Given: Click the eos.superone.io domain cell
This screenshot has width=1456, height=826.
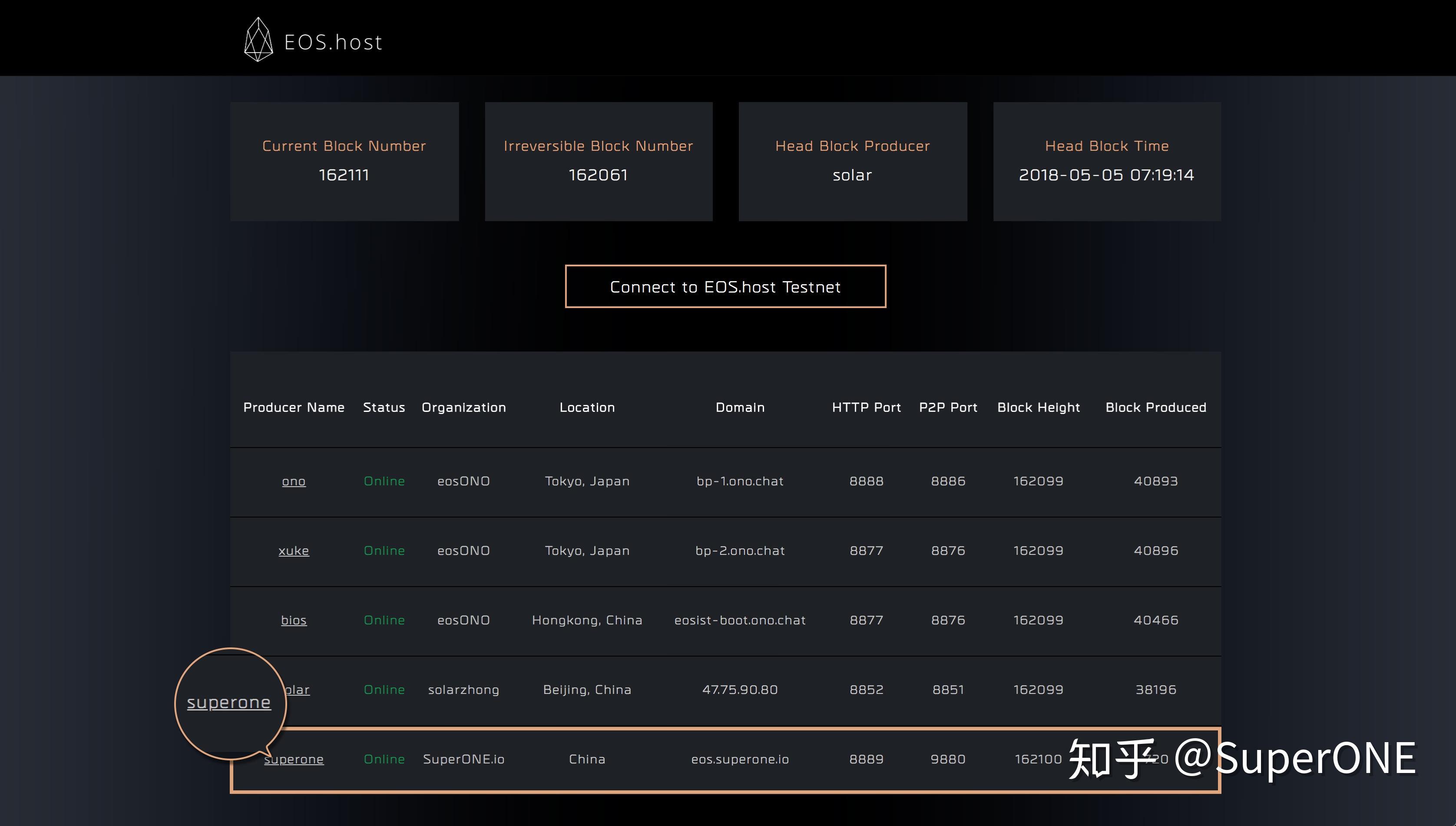Looking at the screenshot, I should click(x=740, y=760).
